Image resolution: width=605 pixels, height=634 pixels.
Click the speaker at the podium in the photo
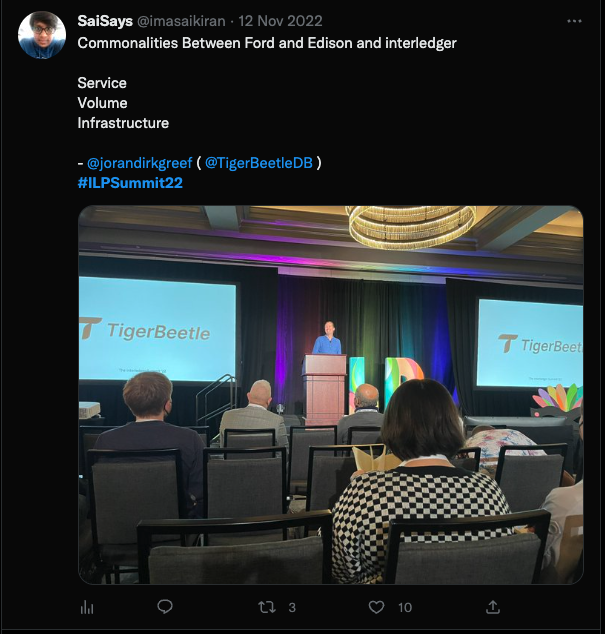point(327,338)
